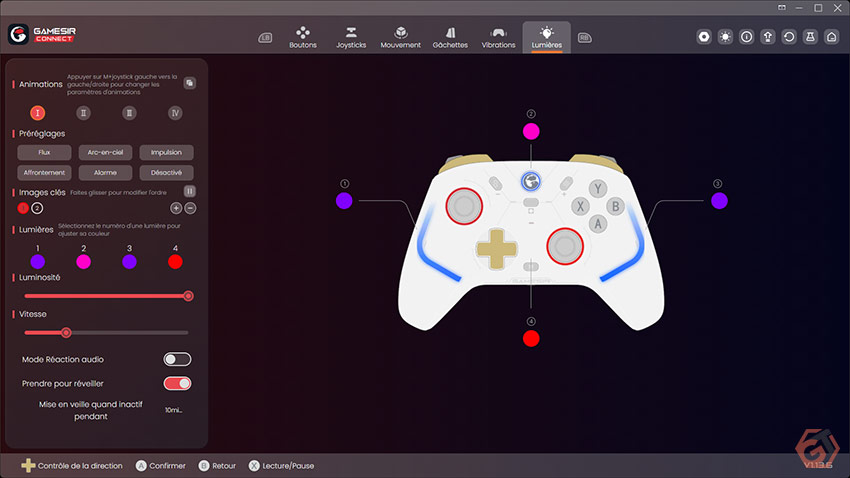Viewport: 850px width, 478px height.
Task: Click the firmware upload arrow icon
Action: (x=768, y=37)
